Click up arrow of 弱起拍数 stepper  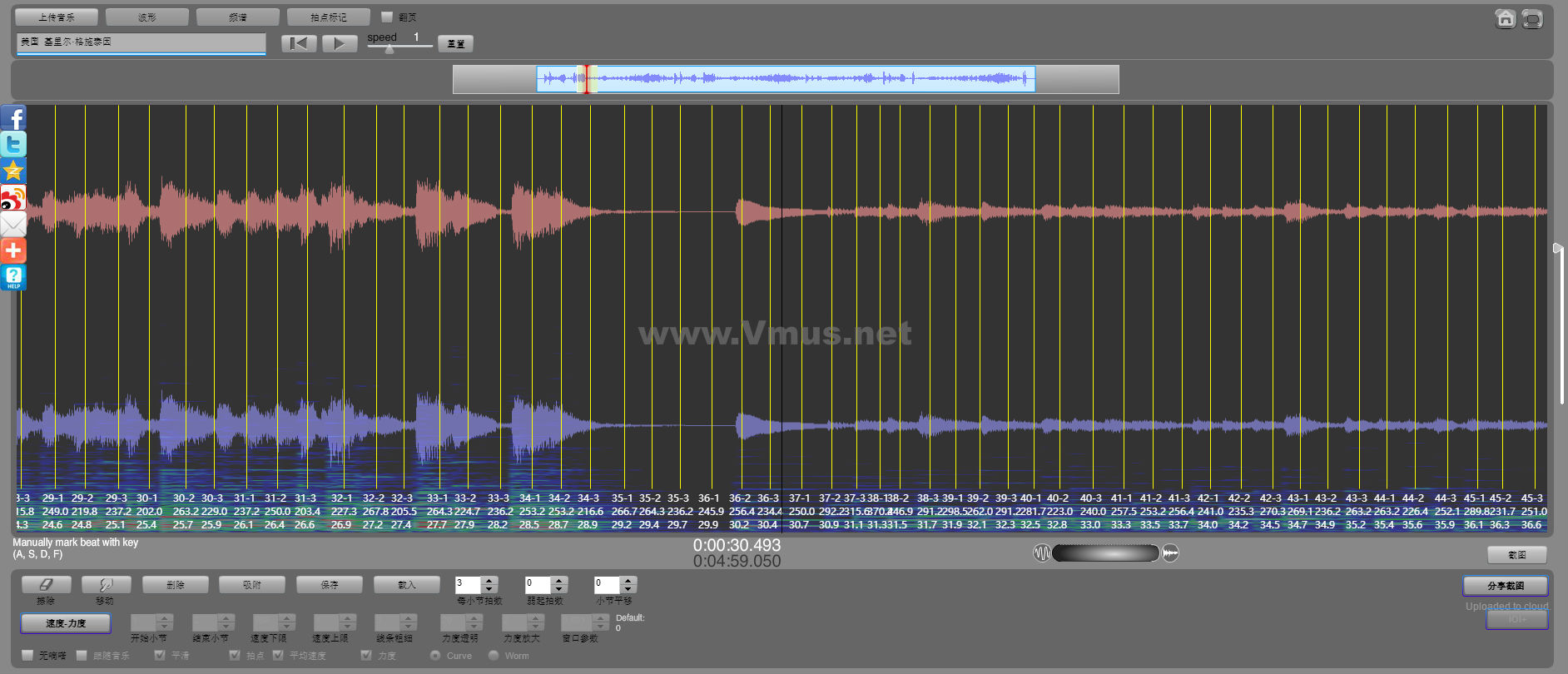(559, 580)
